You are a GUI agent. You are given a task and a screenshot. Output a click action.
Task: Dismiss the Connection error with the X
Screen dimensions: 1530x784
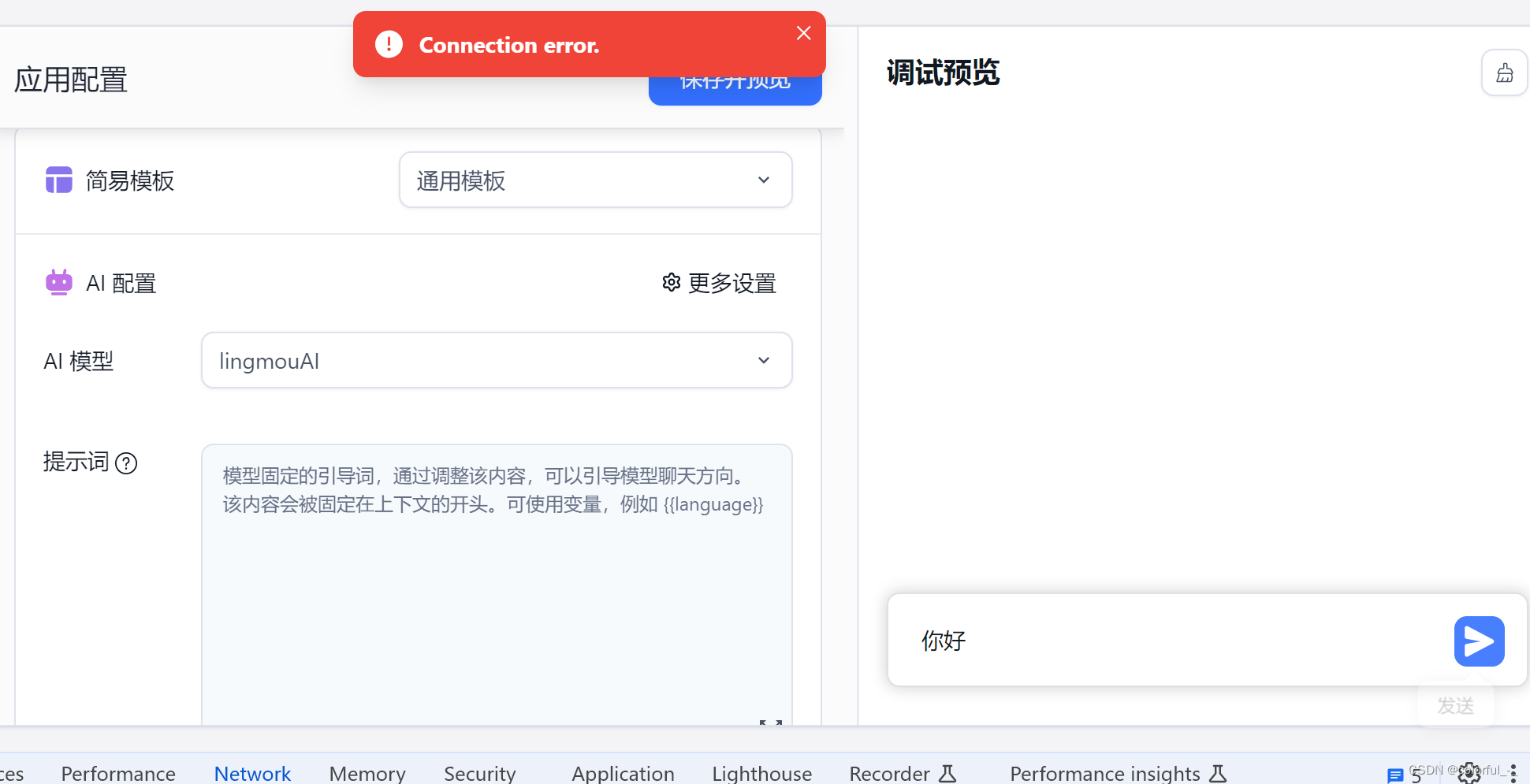point(803,32)
